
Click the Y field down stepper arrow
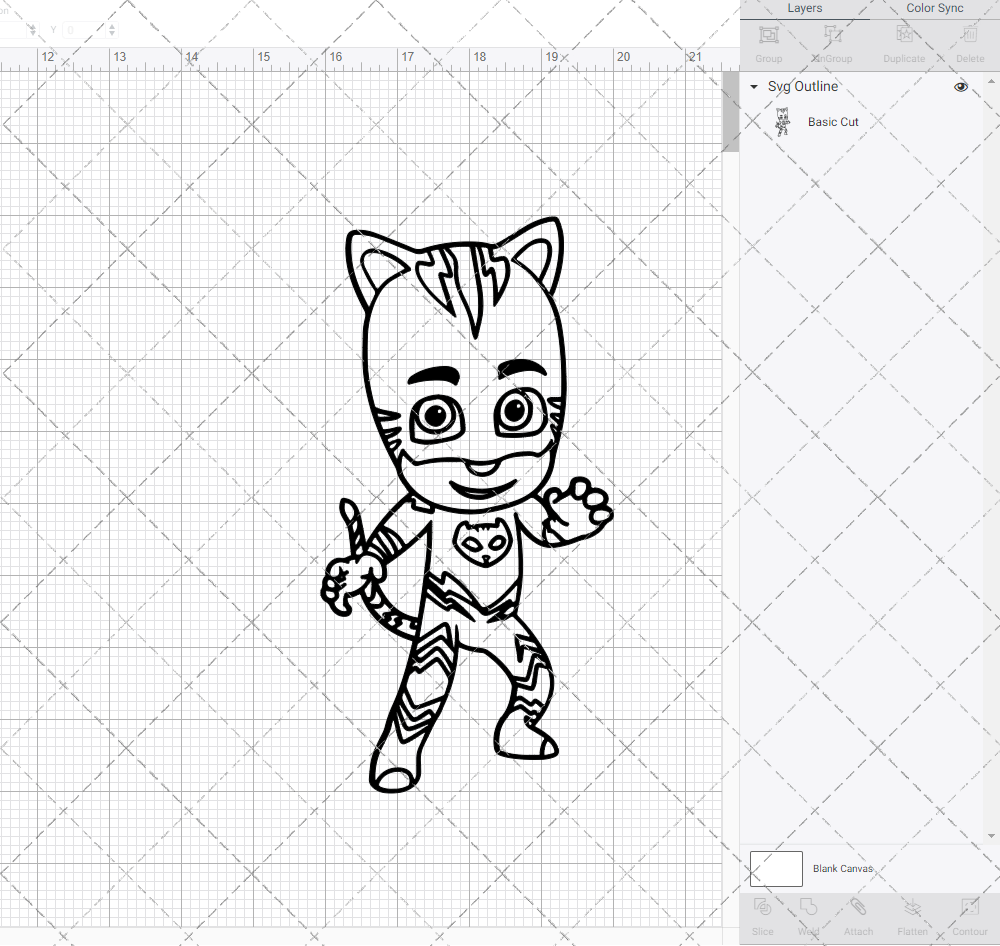(111, 34)
